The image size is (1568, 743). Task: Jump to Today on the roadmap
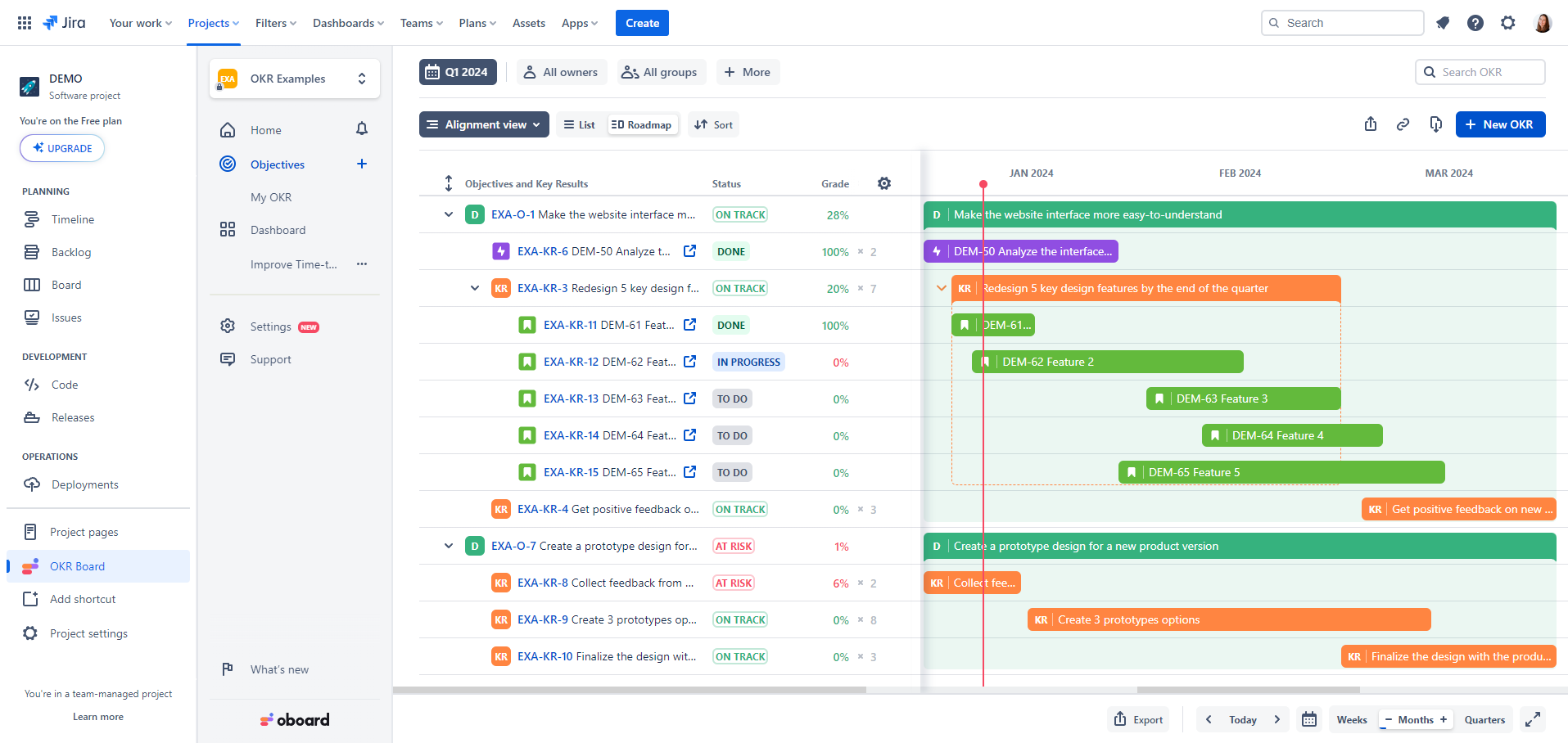pyautogui.click(x=1243, y=719)
